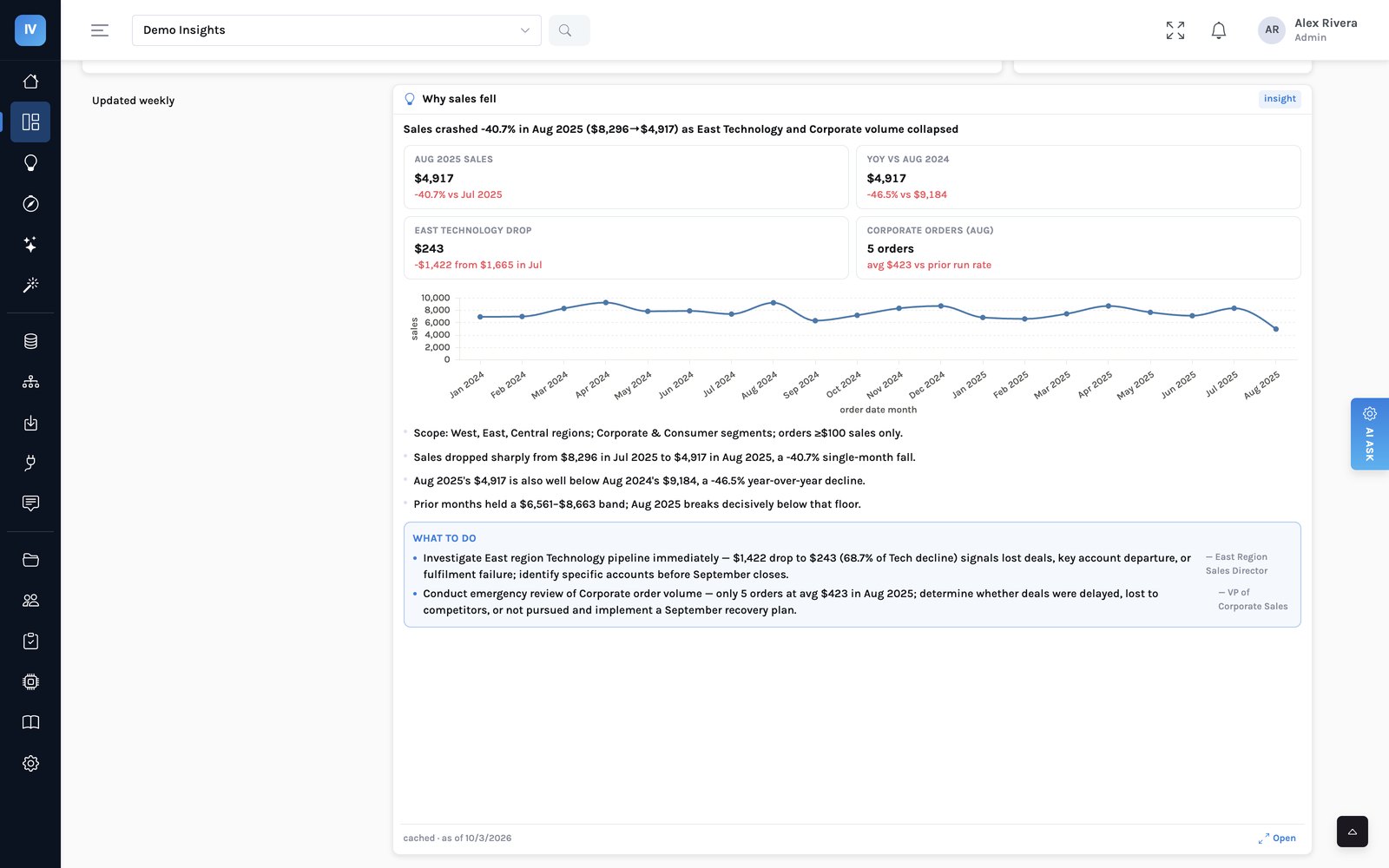Click the AR user avatar

1272,30
